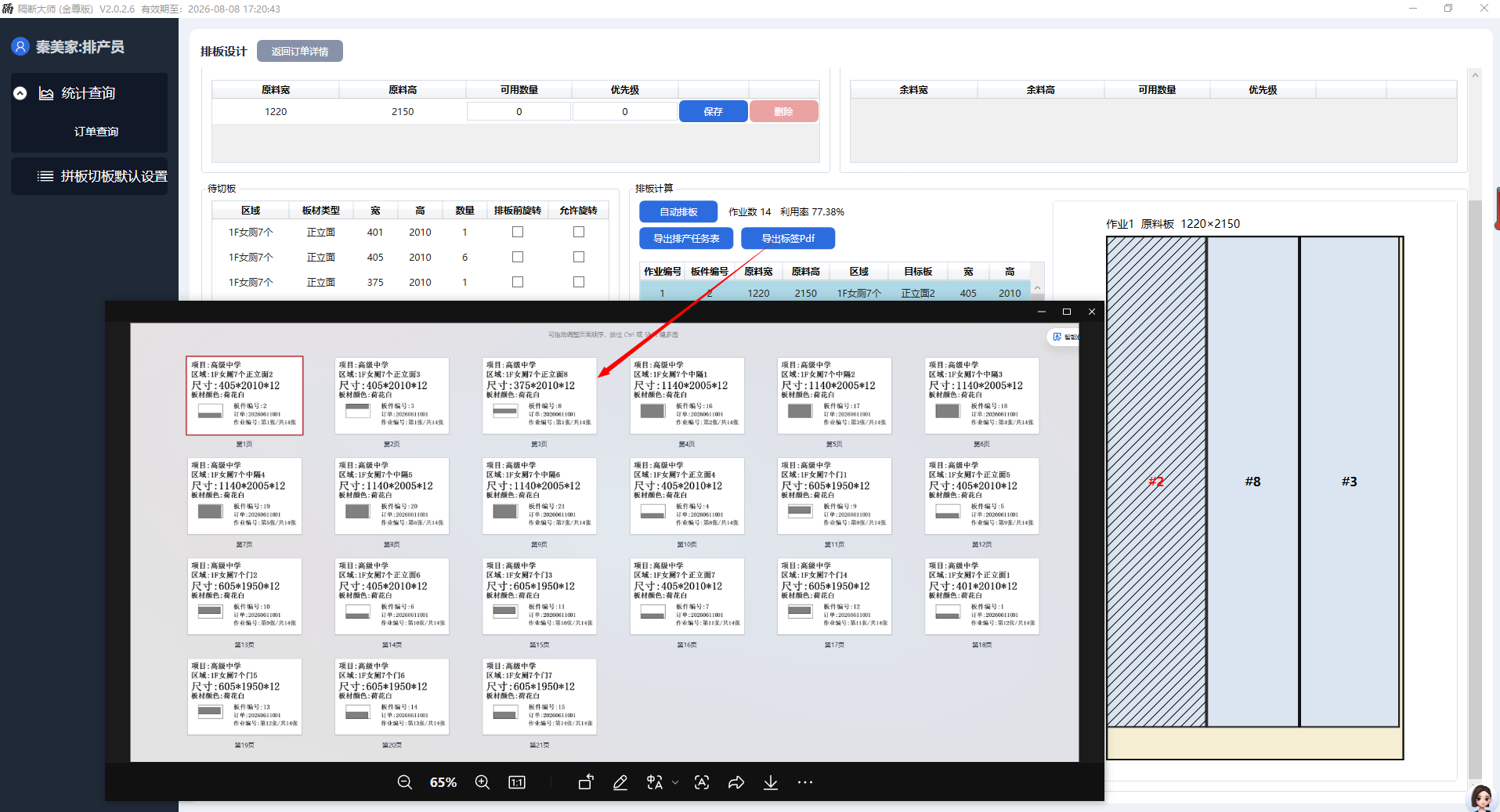This screenshot has width=1500, height=812.
Task: Select panel #3 in the layout diagram
Action: (x=1350, y=481)
